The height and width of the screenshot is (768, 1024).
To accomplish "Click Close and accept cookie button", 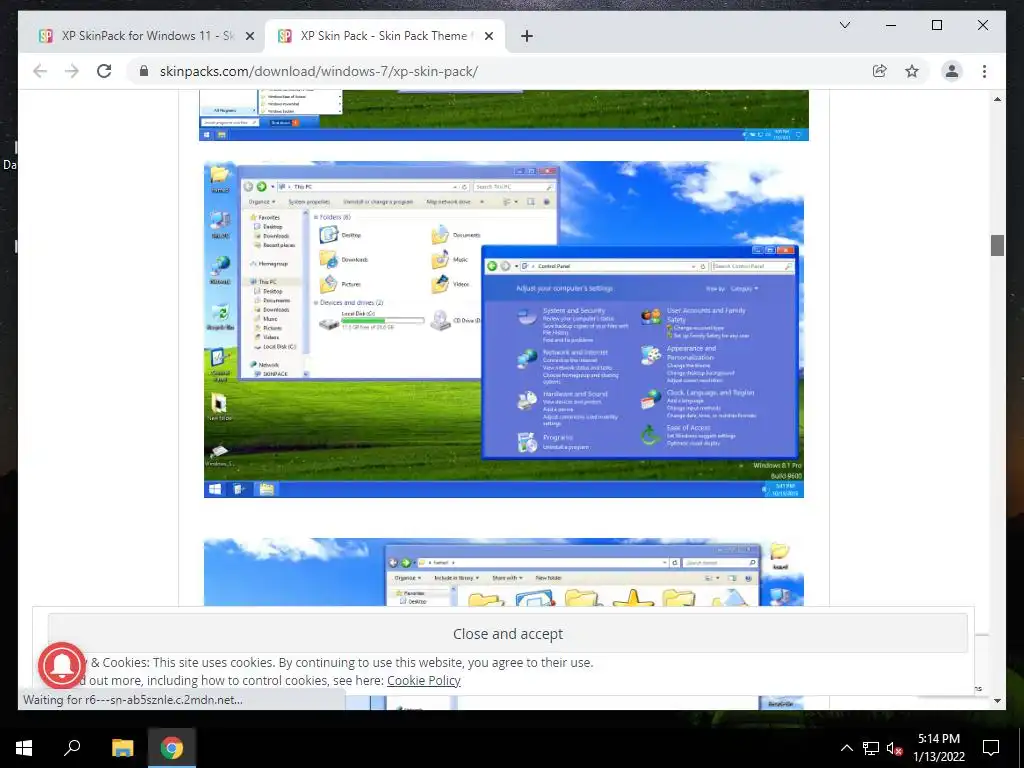I will point(507,633).
